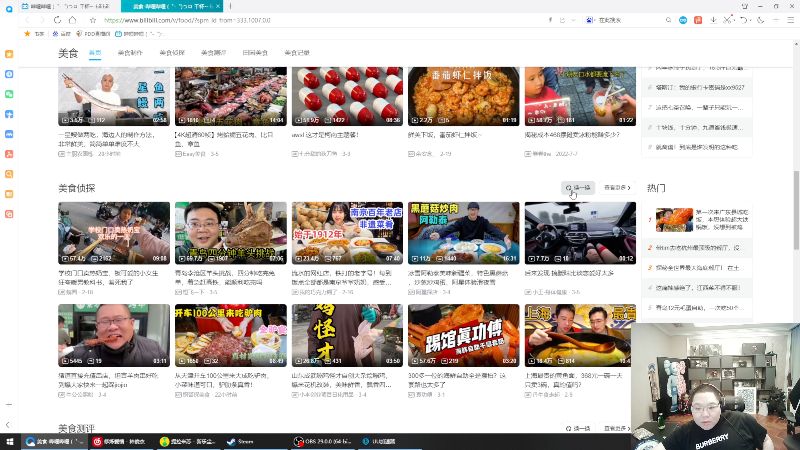The height and width of the screenshot is (450, 800).
Task: Open the red translate extension icon
Action: coord(698,20)
